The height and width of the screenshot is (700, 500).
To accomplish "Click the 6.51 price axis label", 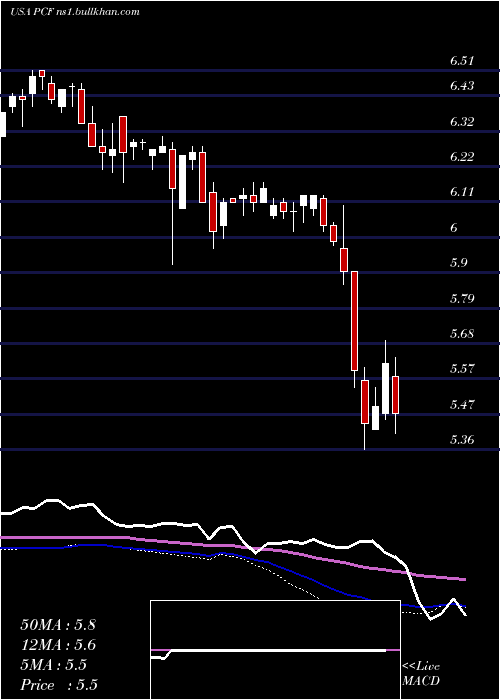I will [x=462, y=61].
